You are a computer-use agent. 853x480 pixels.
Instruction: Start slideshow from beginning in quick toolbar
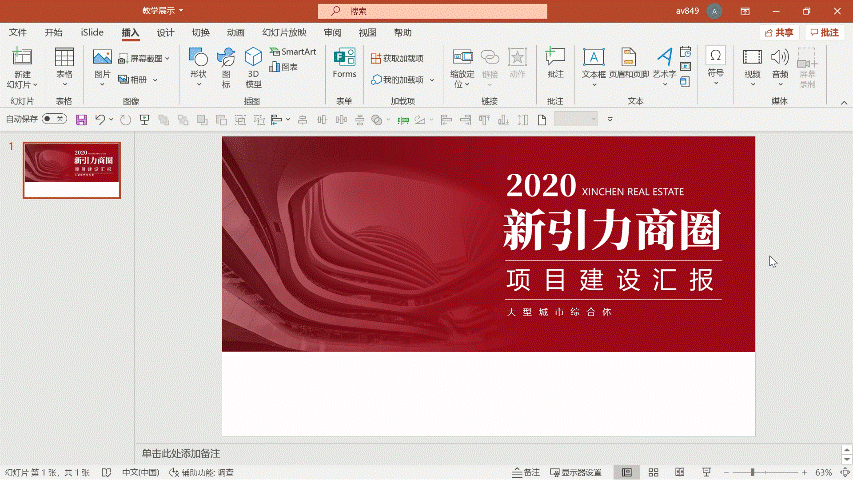(144, 120)
